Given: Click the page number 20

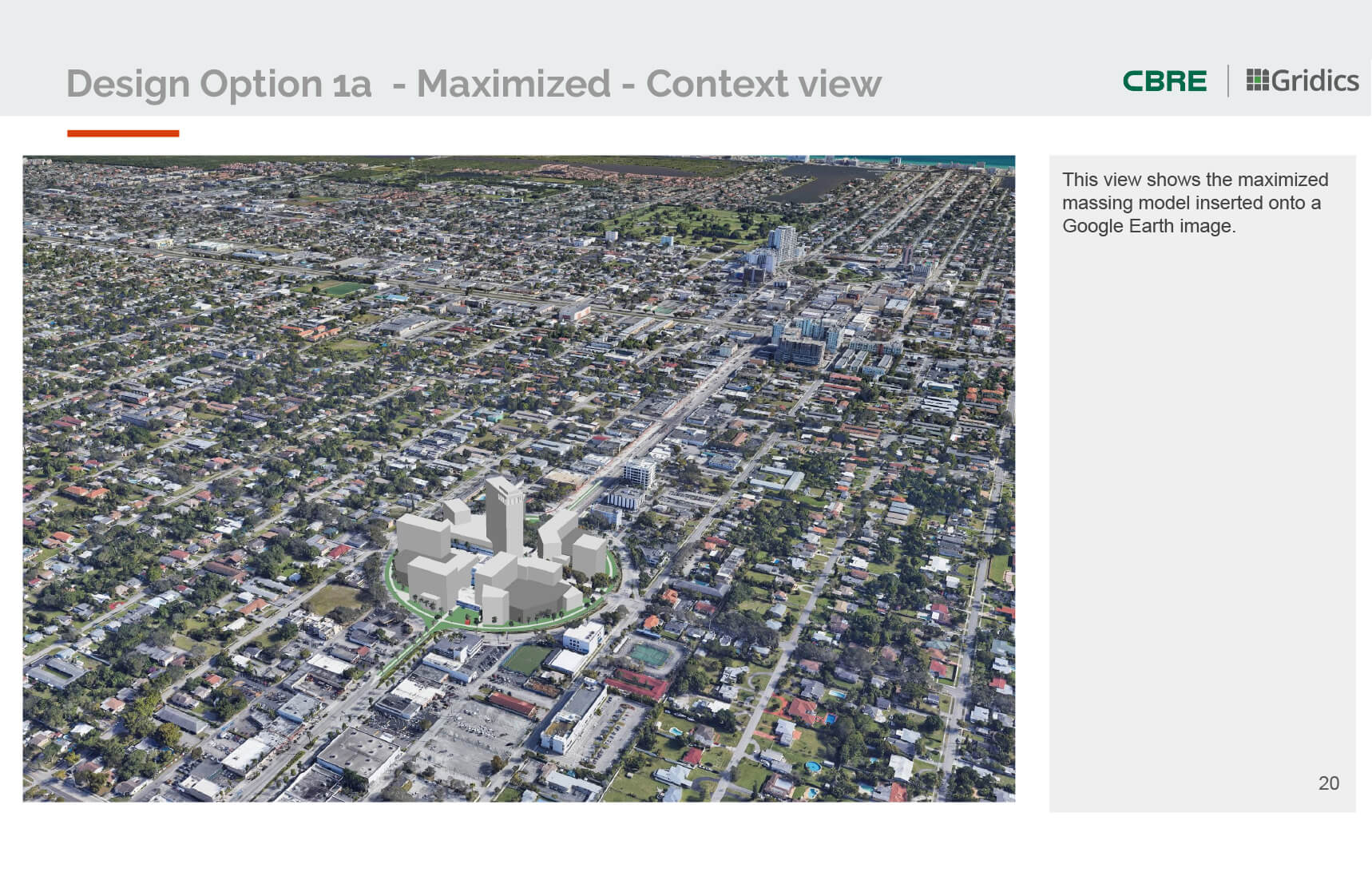Looking at the screenshot, I should (1328, 783).
